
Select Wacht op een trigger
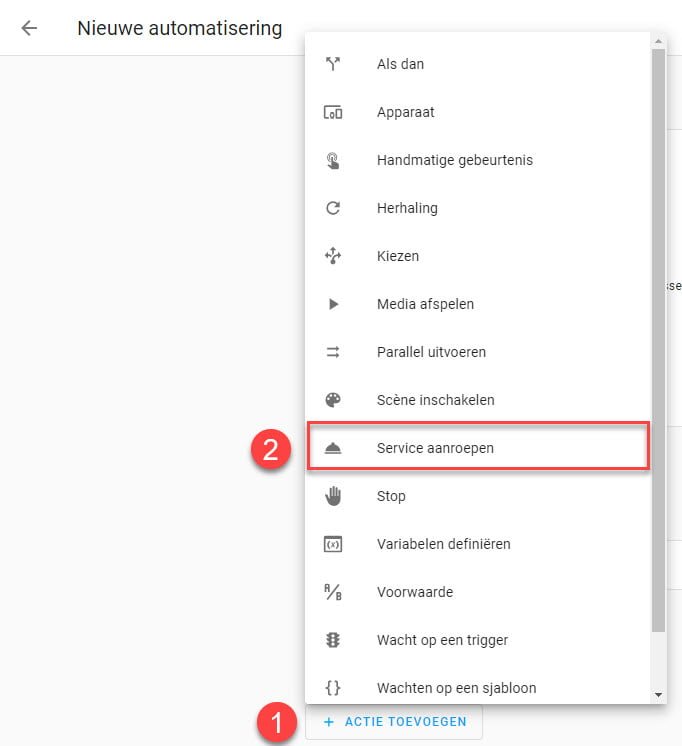click(478, 640)
